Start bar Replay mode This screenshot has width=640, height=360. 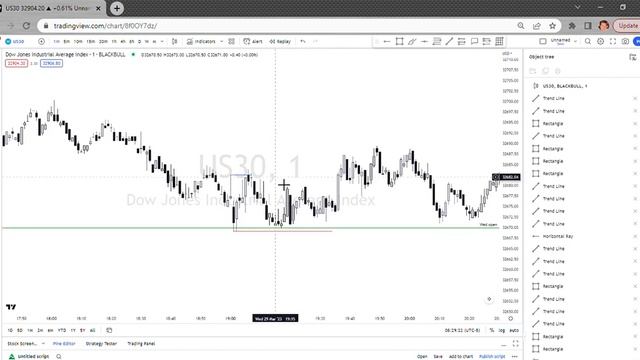[x=280, y=42]
